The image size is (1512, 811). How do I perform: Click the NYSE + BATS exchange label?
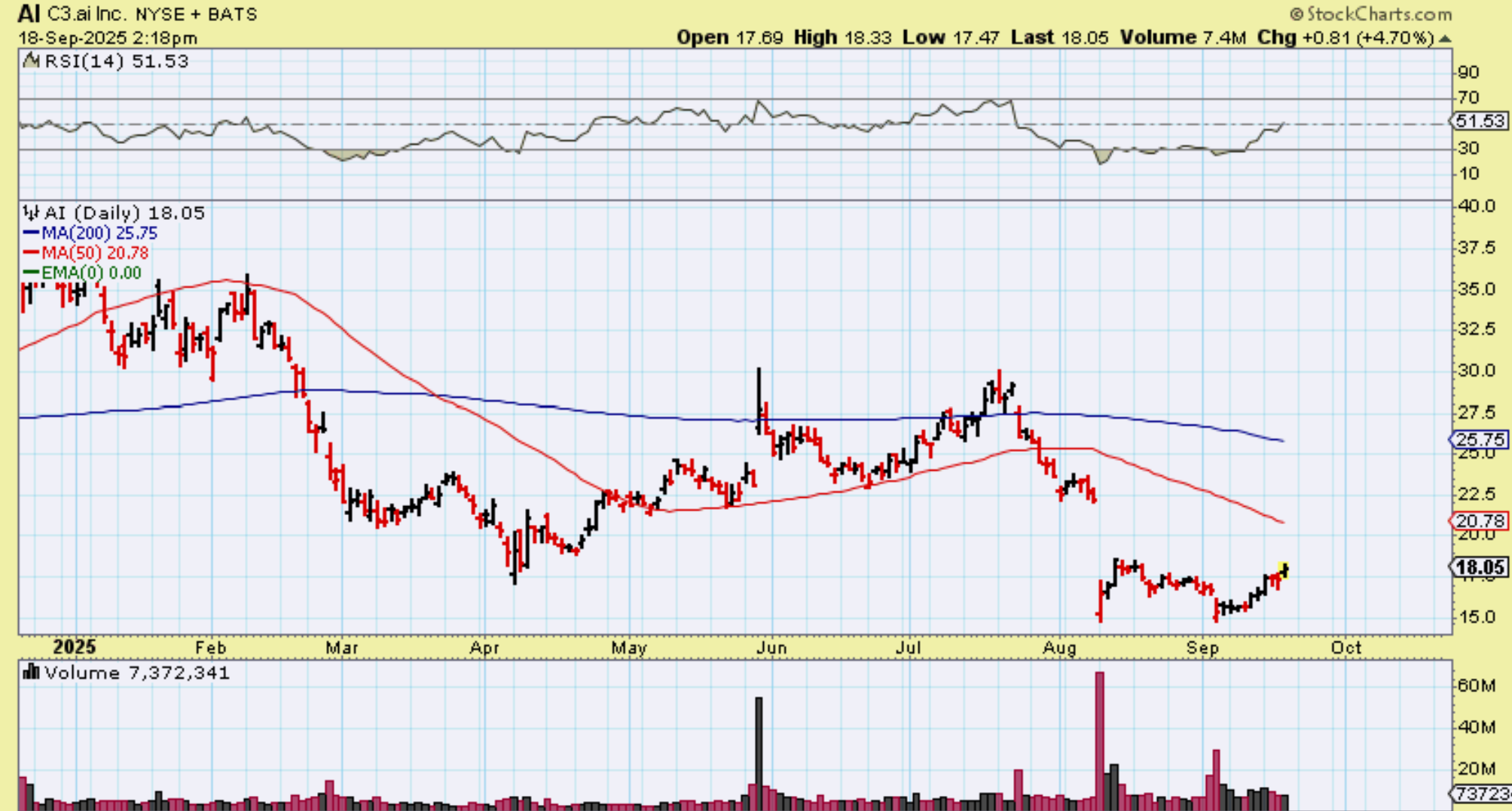coord(197,14)
